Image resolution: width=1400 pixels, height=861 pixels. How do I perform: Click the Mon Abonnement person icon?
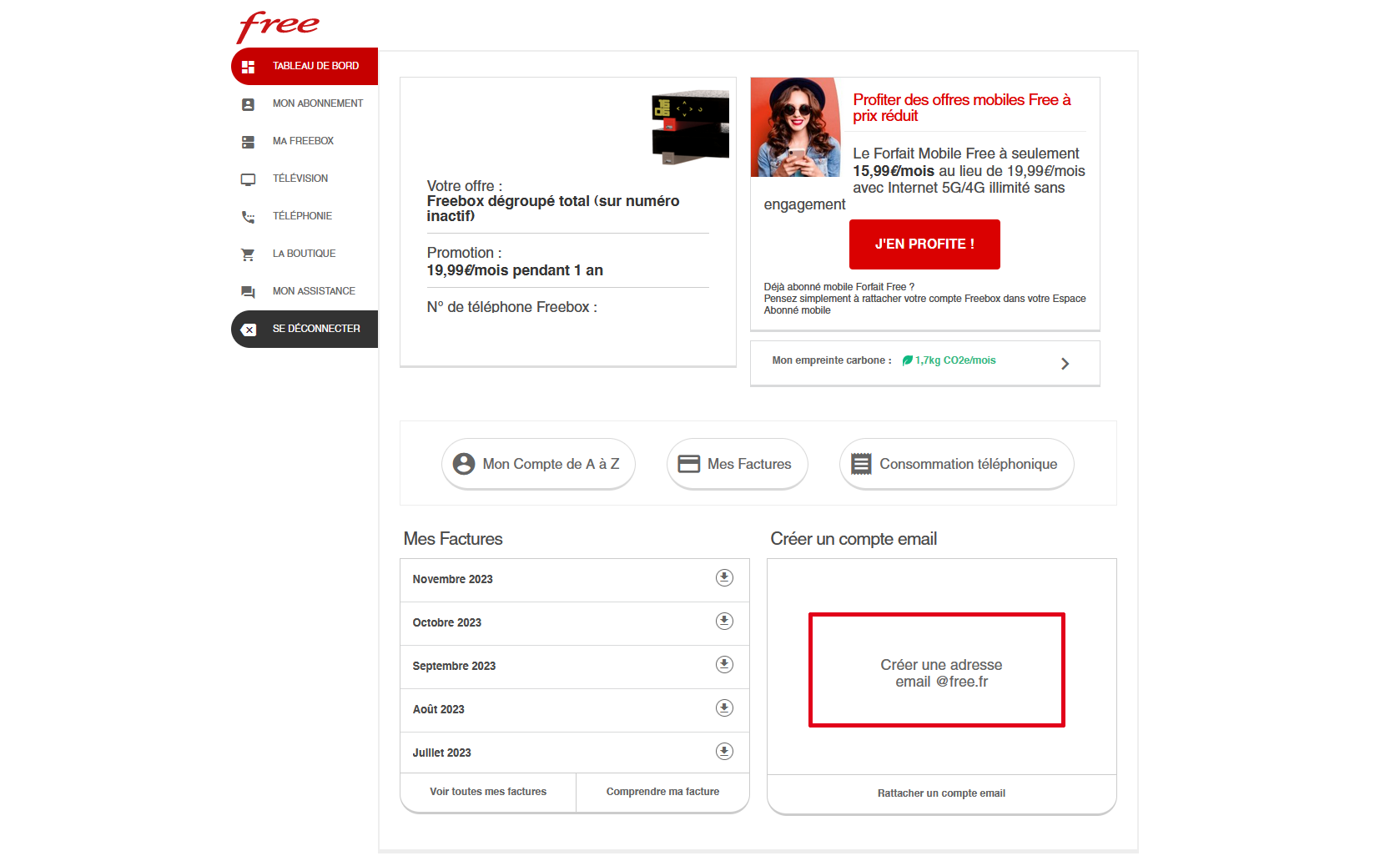pos(248,104)
